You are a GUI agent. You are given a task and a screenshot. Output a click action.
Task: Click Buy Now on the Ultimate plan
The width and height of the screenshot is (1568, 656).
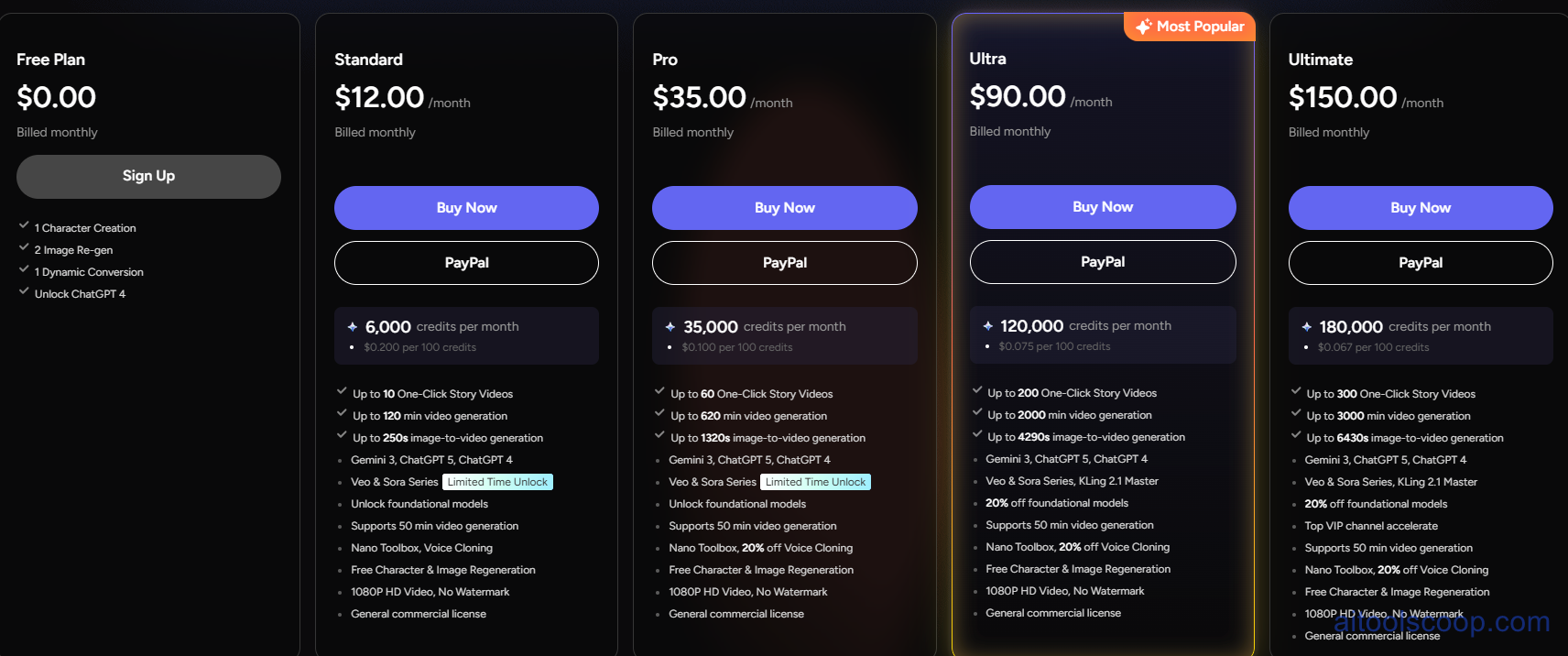(x=1420, y=208)
